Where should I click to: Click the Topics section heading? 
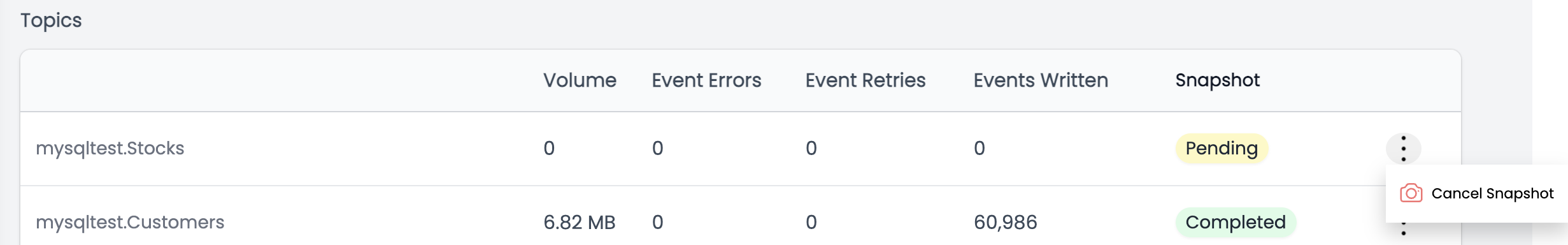(51, 20)
